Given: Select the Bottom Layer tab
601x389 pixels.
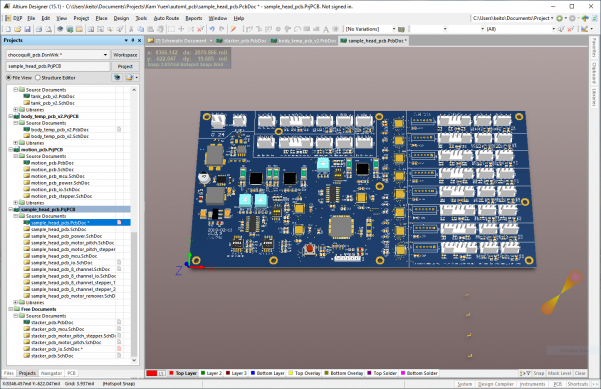Looking at the screenshot, I should (268, 373).
